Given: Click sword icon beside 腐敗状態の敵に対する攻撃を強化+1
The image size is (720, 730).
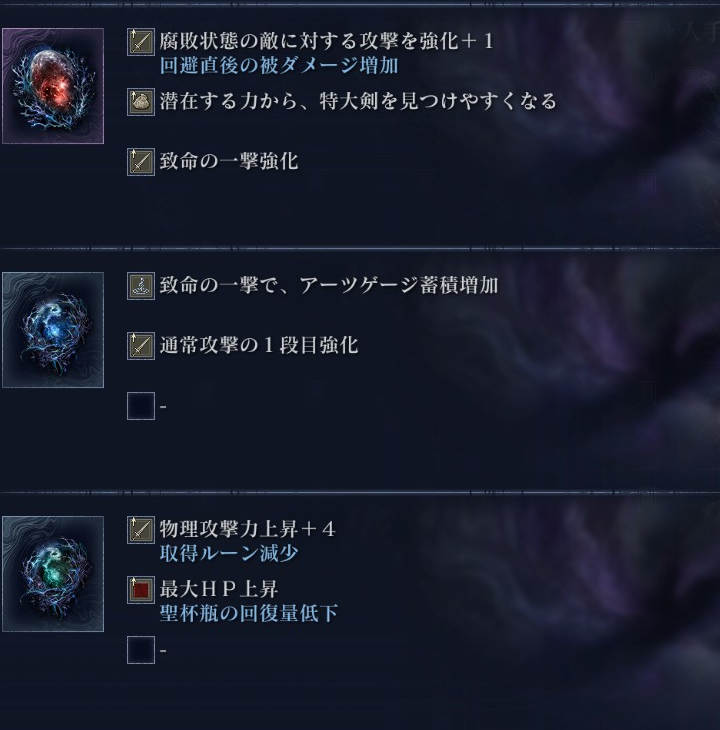Looking at the screenshot, I should pyautogui.click(x=141, y=42).
